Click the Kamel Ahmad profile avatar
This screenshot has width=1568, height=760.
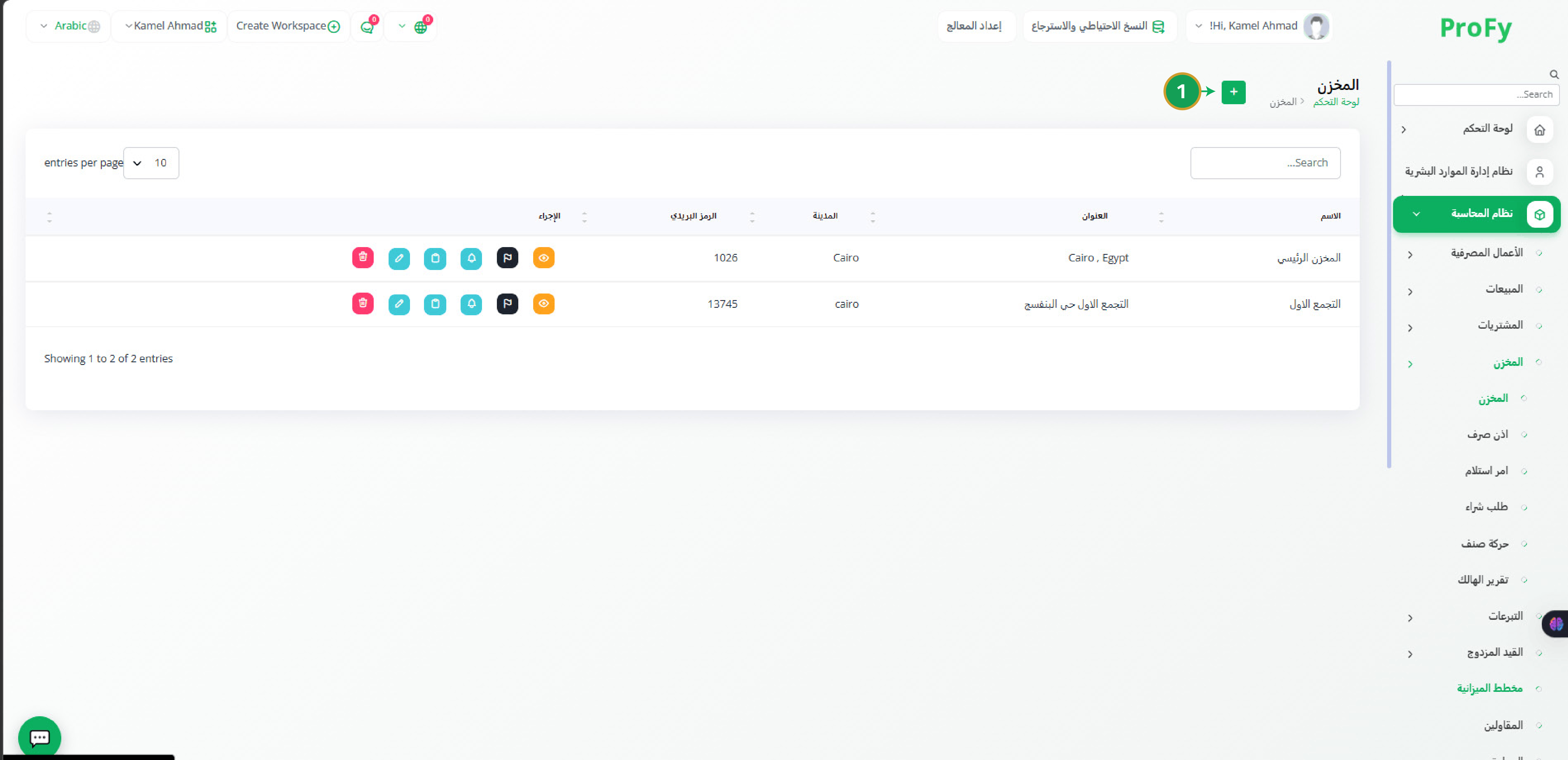click(x=1315, y=26)
